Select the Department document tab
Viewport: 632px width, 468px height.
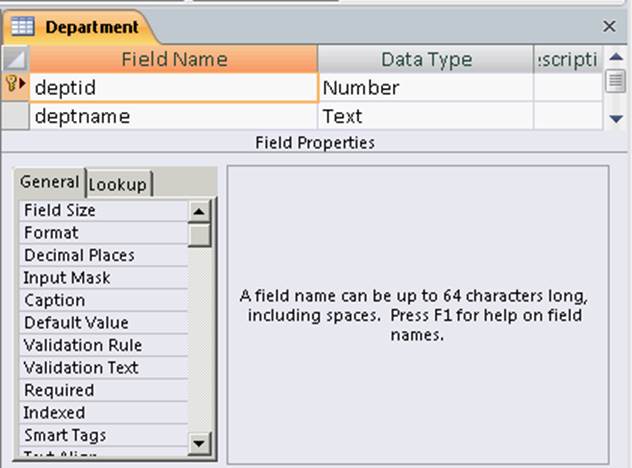pos(90,27)
